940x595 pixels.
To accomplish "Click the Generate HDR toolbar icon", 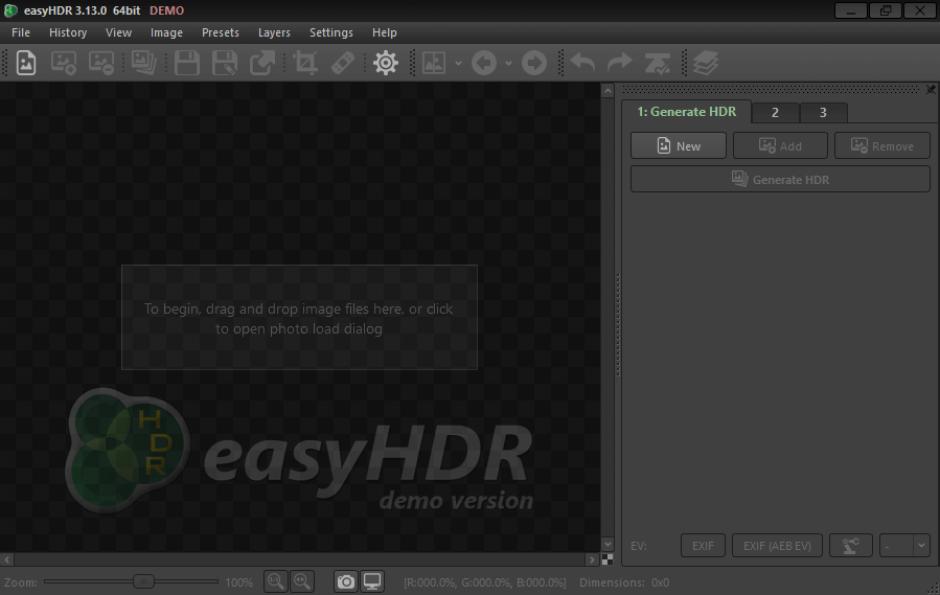I will [144, 62].
